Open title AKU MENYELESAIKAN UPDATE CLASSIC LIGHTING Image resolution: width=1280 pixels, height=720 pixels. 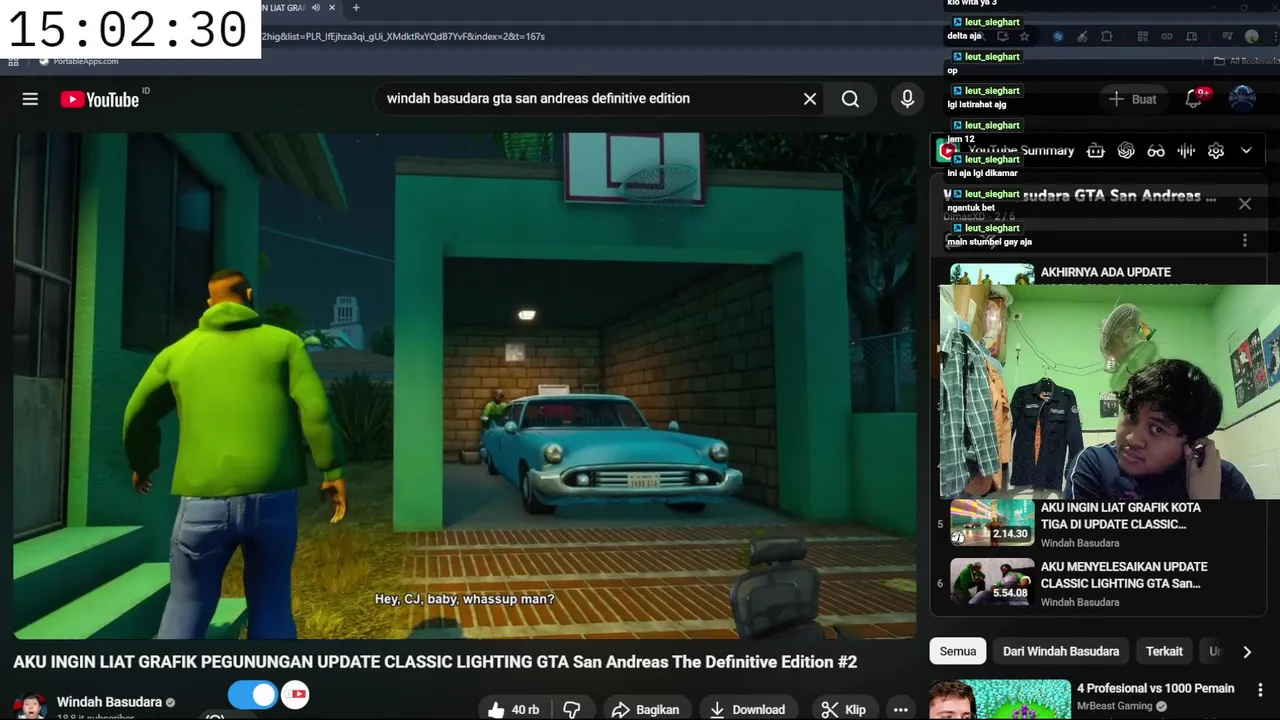click(x=1124, y=575)
